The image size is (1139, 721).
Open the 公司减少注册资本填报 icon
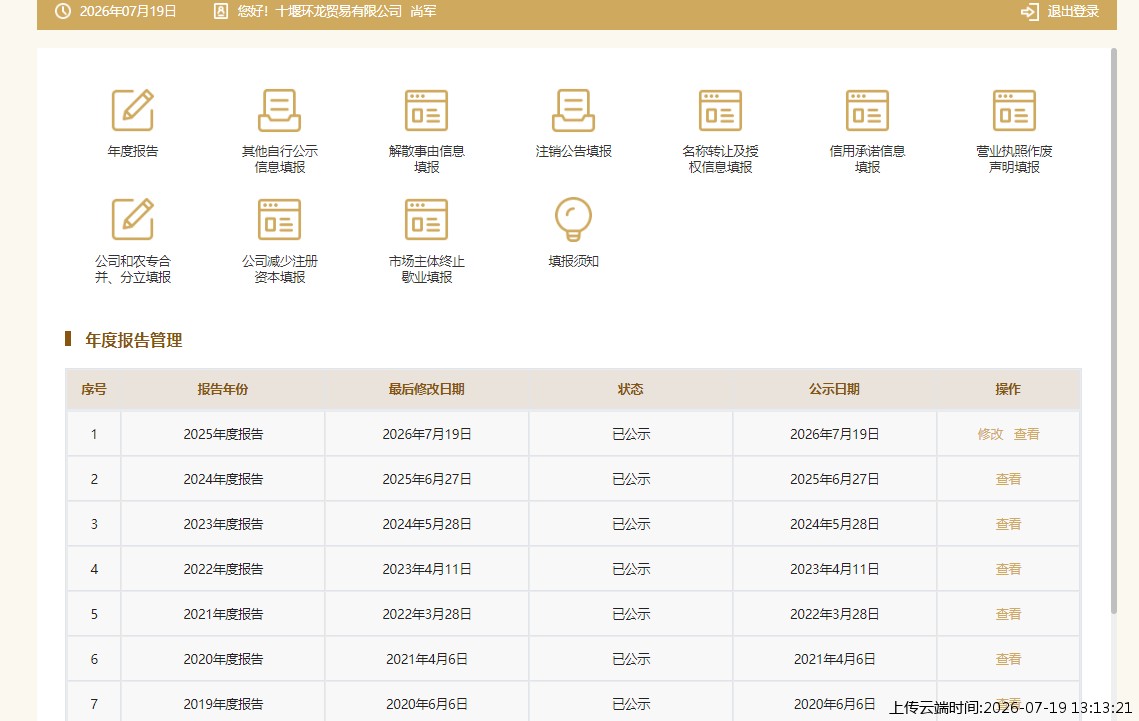pyautogui.click(x=280, y=219)
